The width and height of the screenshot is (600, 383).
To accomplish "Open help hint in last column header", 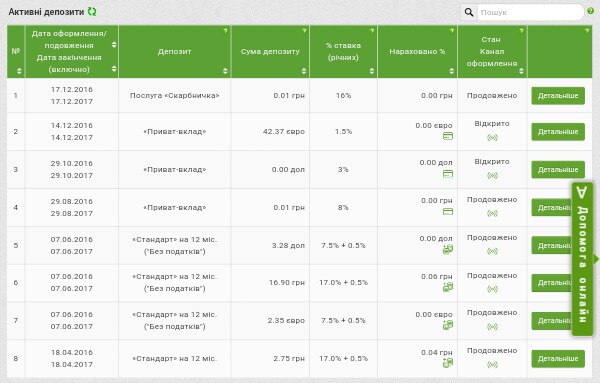I will (587, 31).
